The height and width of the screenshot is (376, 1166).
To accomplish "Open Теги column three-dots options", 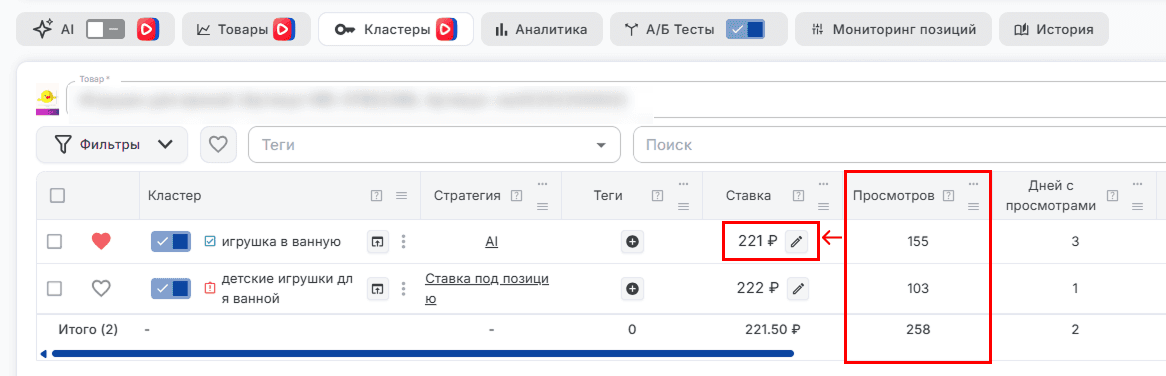I will click(x=683, y=184).
